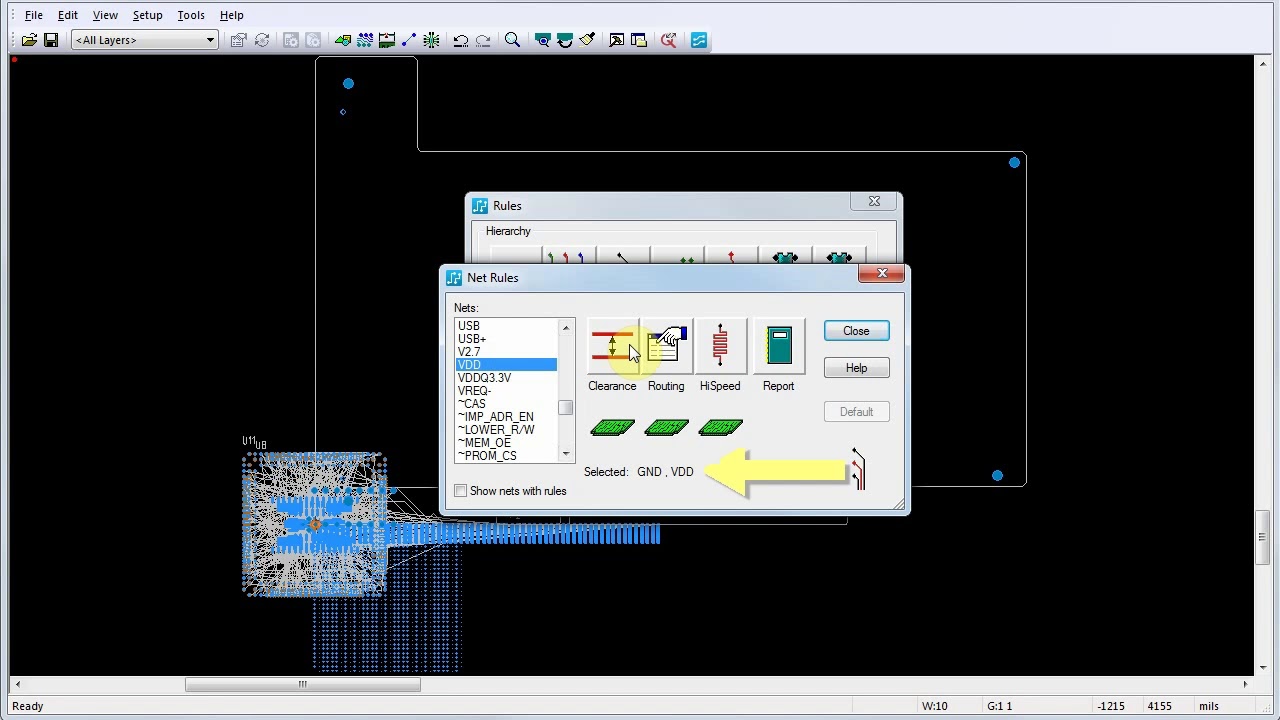Open the Tools menu
The image size is (1280, 720).
[x=191, y=15]
